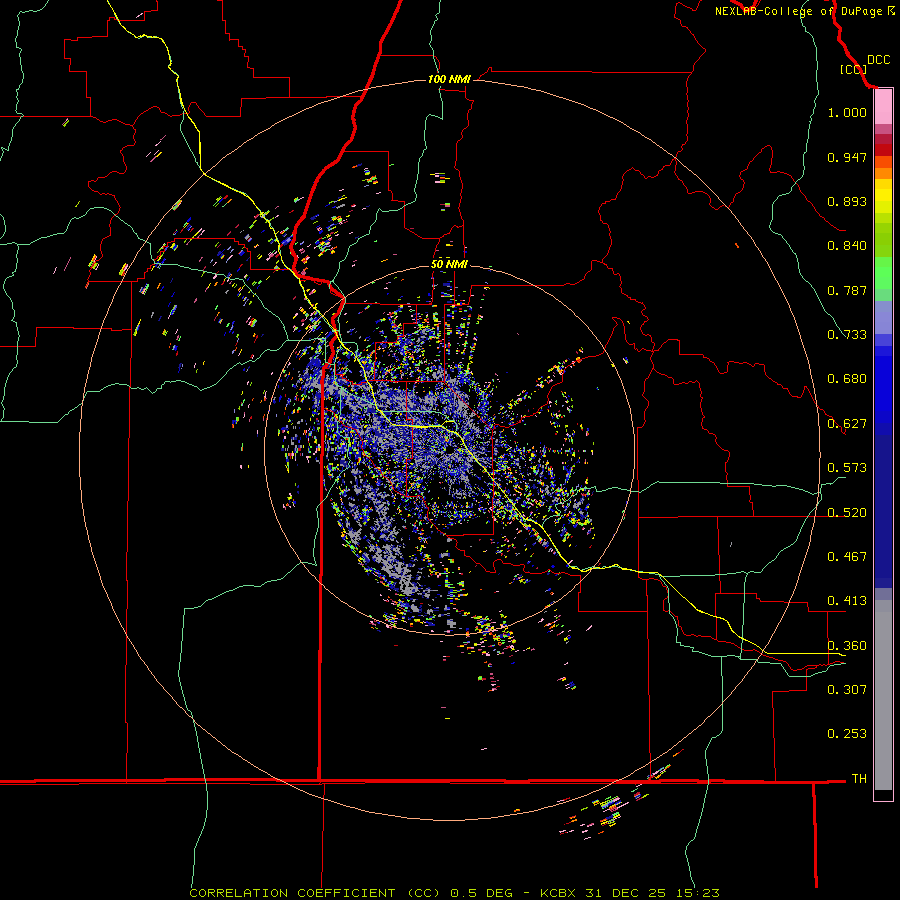The image size is (900, 900).
Task: Click the 50 NMI range ring label
Action: (449, 264)
